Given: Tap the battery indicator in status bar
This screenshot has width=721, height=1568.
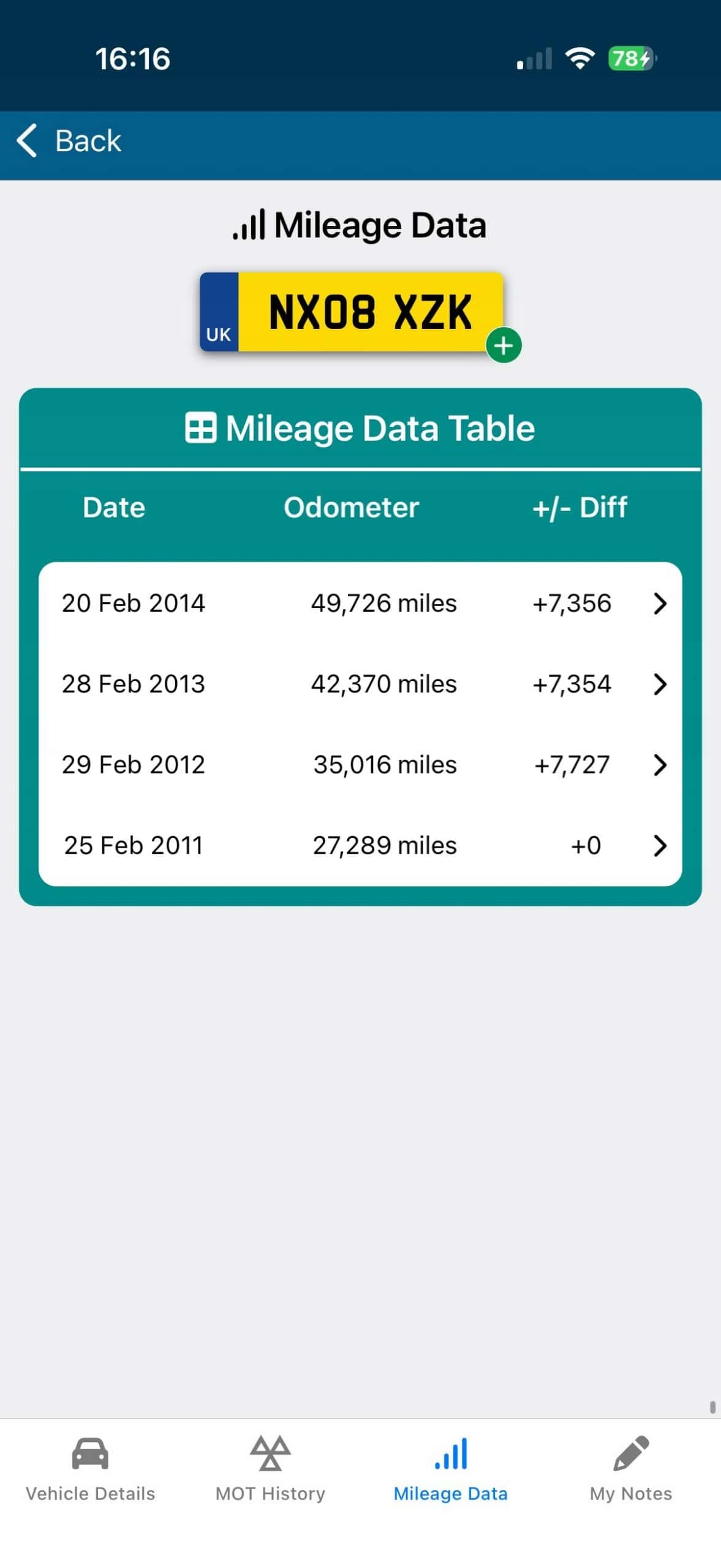Looking at the screenshot, I should click(632, 59).
